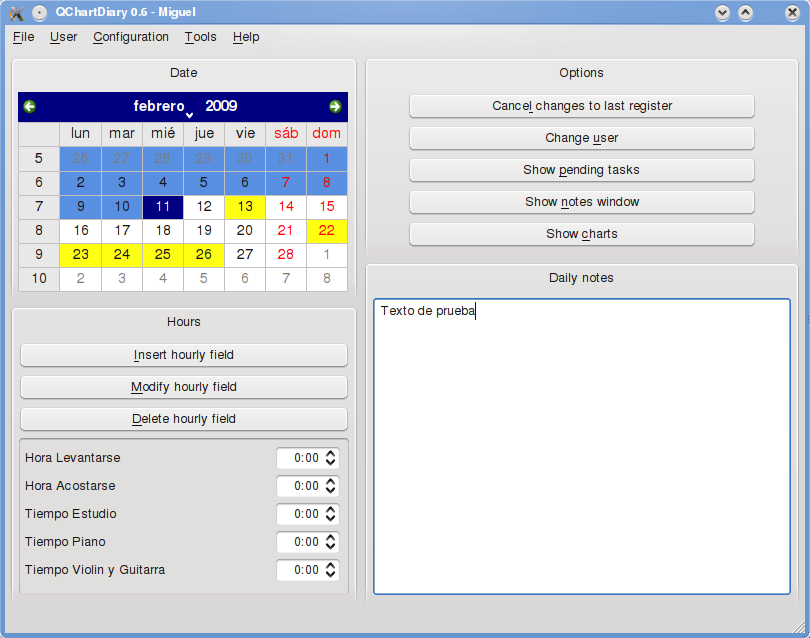Select red Saturday 7 in week 6

coord(286,183)
